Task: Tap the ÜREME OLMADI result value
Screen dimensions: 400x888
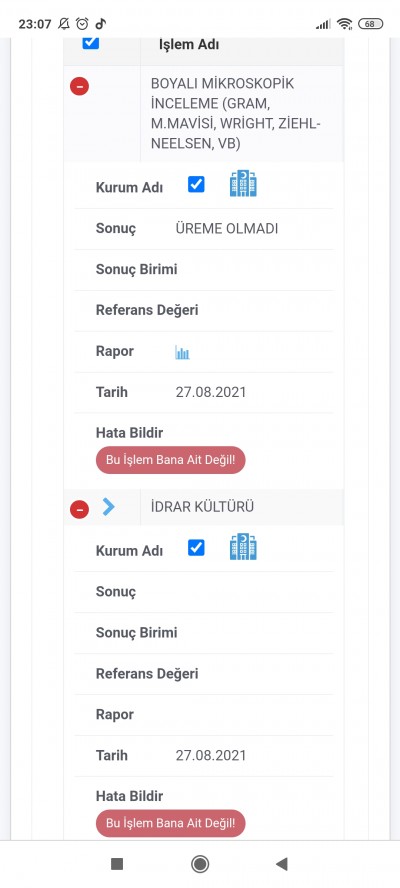Action: pos(227,229)
